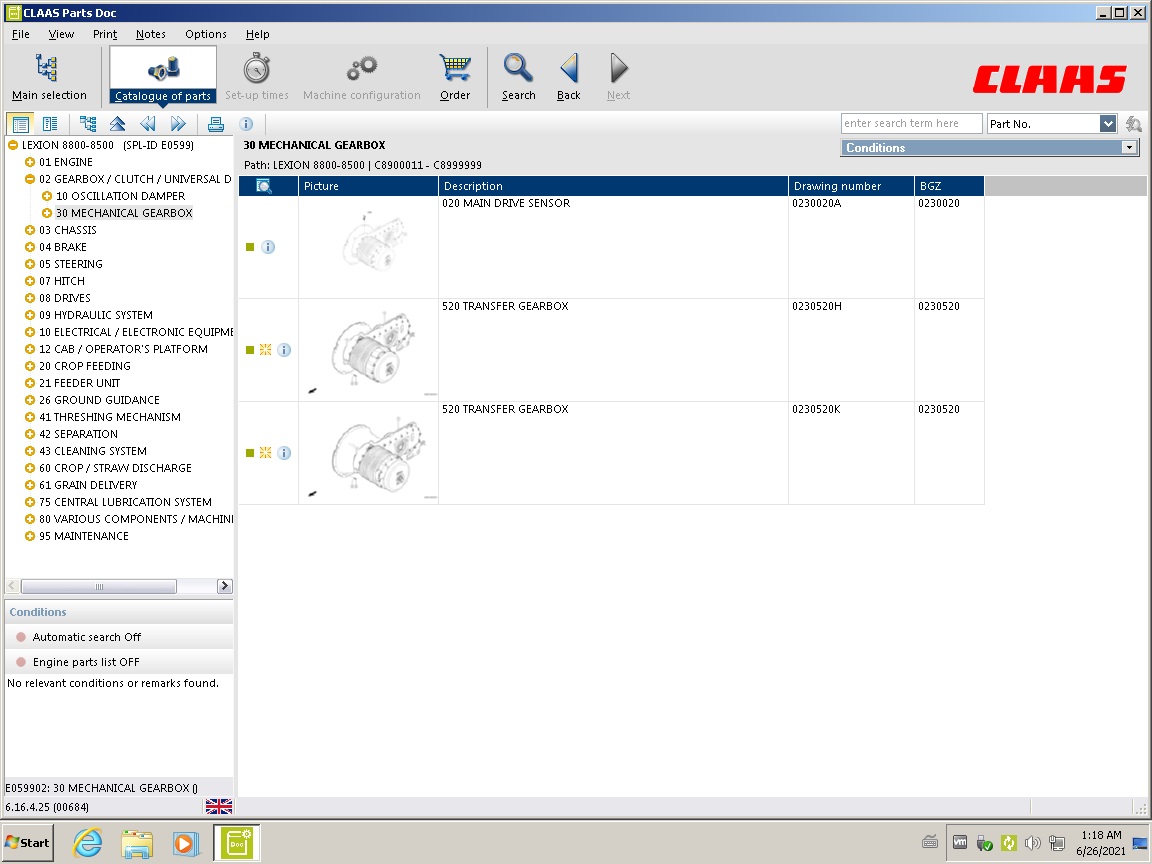Click the magnifier icon in table header

tap(263, 186)
